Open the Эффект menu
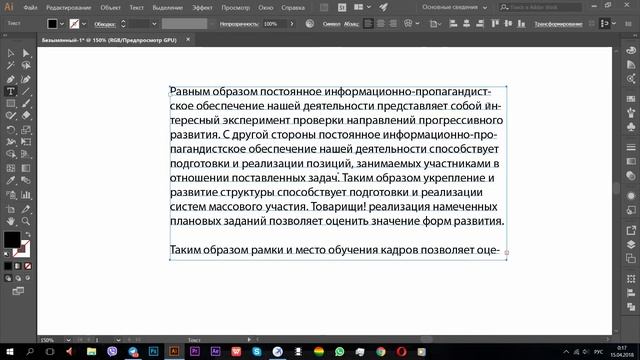This screenshot has width=640, height=360. click(x=202, y=8)
